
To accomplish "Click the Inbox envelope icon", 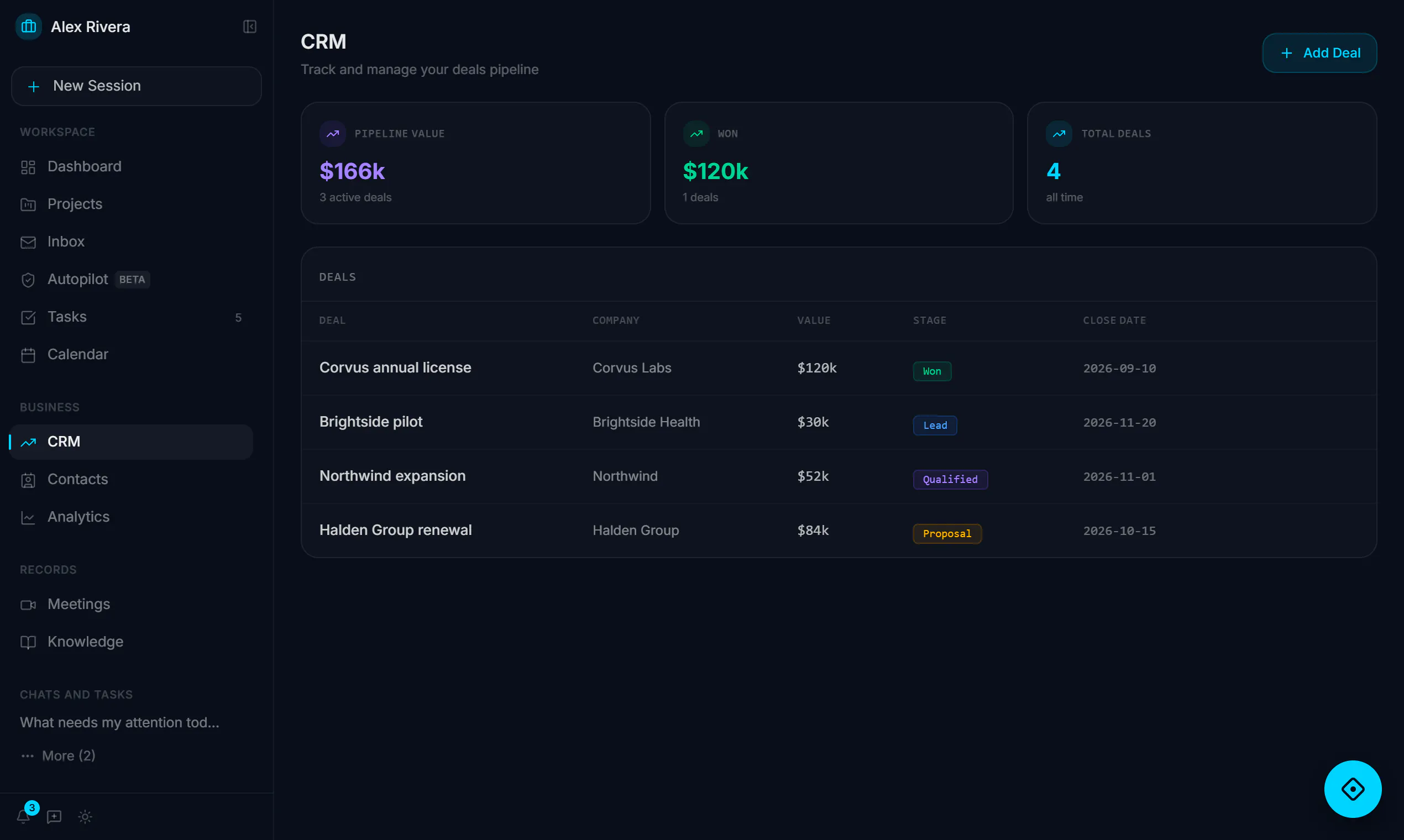I will [28, 242].
